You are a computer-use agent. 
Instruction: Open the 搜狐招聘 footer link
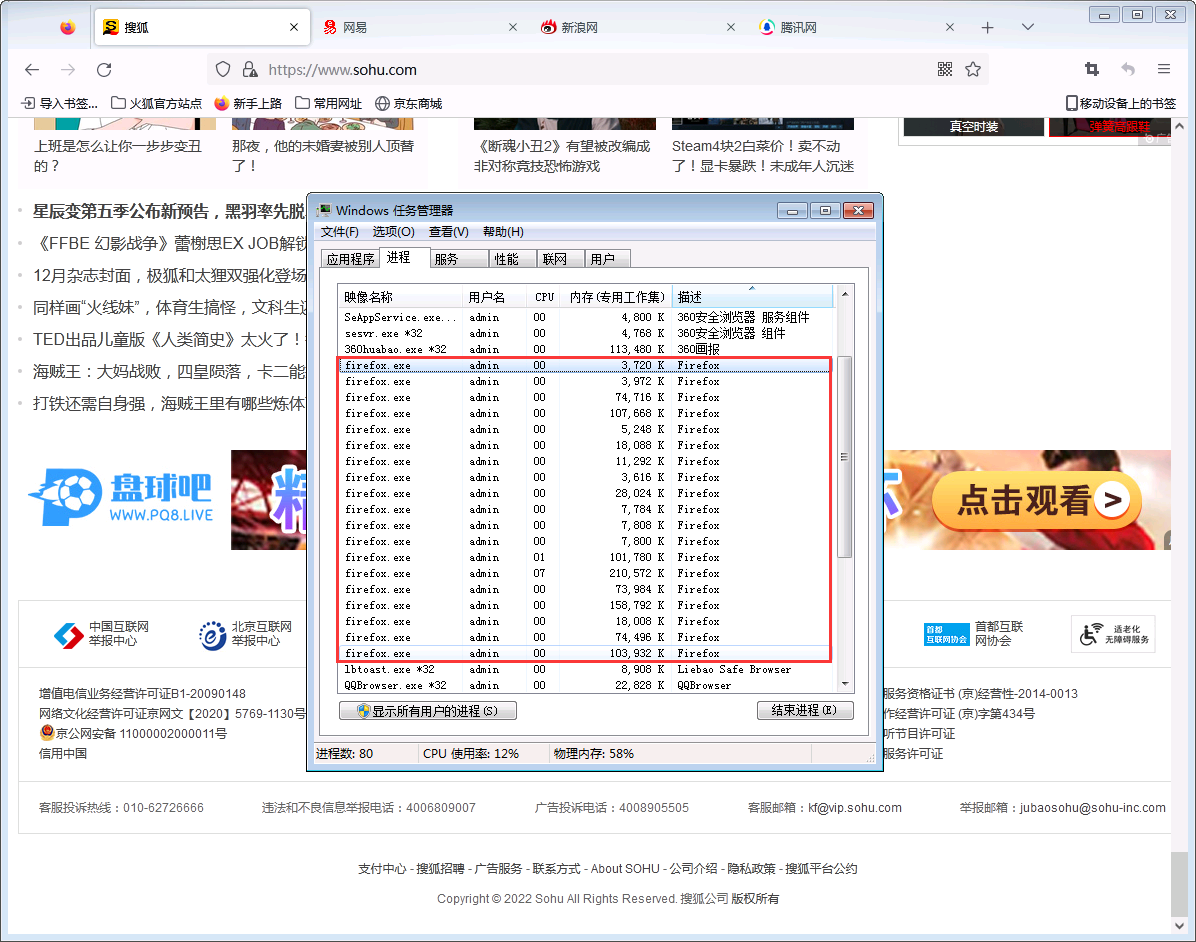tap(440, 869)
